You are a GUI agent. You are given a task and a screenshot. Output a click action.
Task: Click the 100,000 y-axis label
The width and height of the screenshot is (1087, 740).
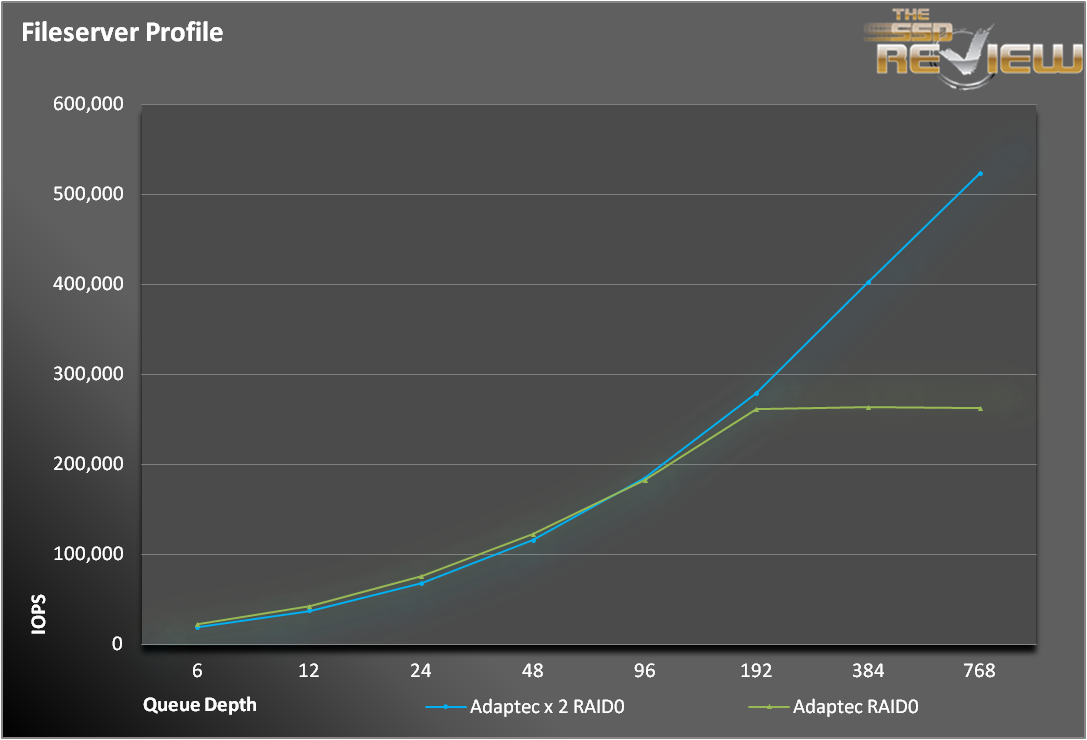[x=85, y=554]
